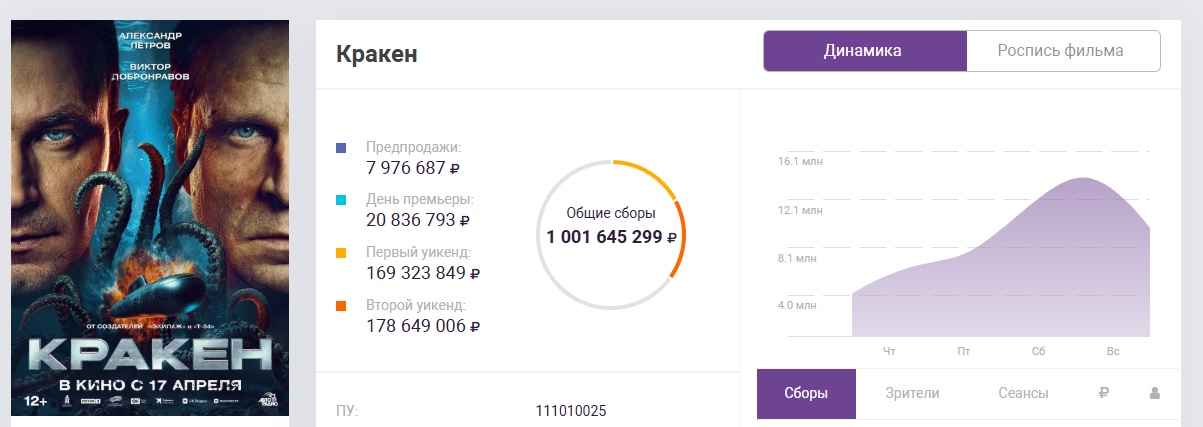Image resolution: width=1203 pixels, height=427 pixels.
Task: Click the person viewers icon tab
Action: (1155, 394)
